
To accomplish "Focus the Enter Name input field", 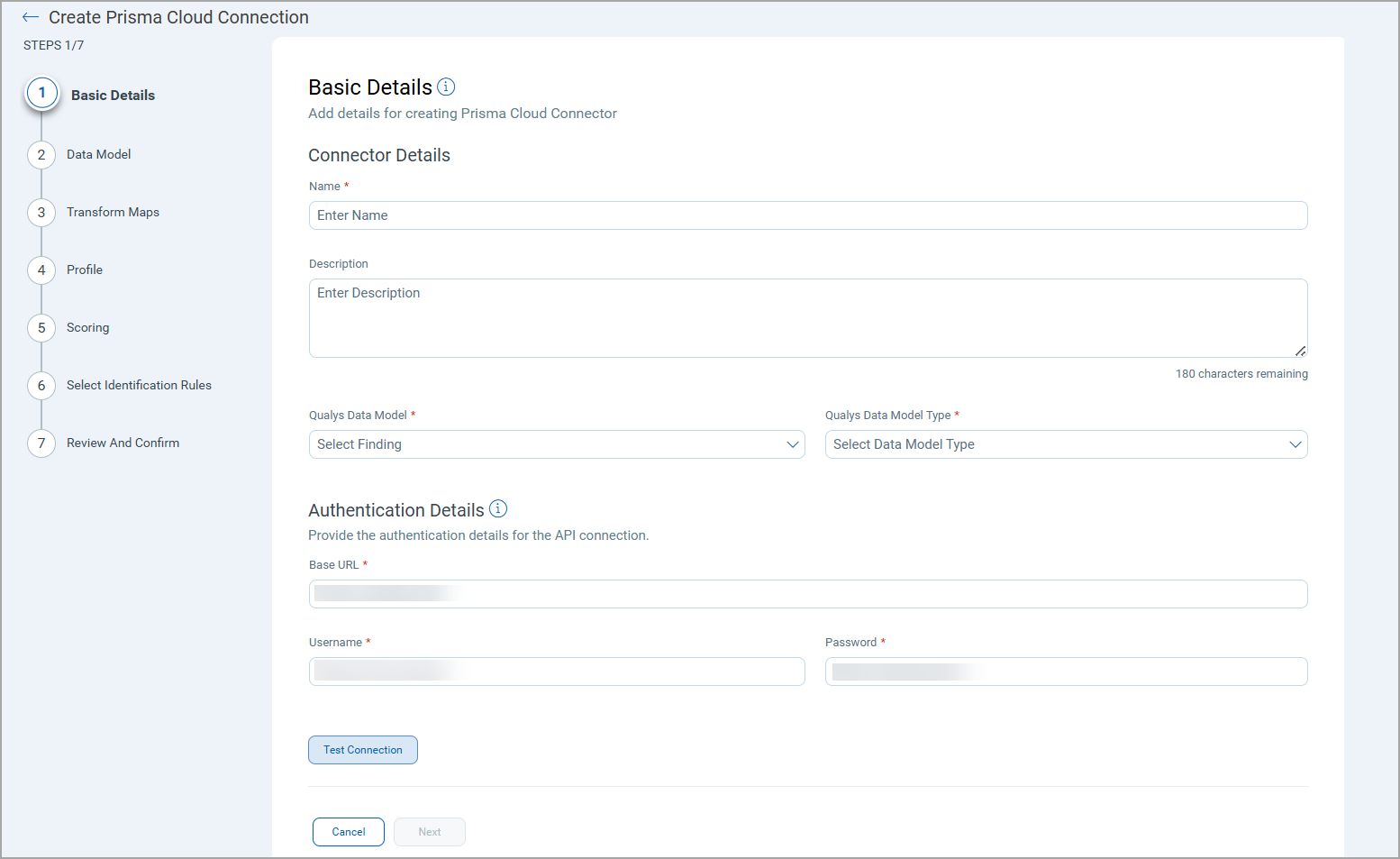I will coord(807,215).
